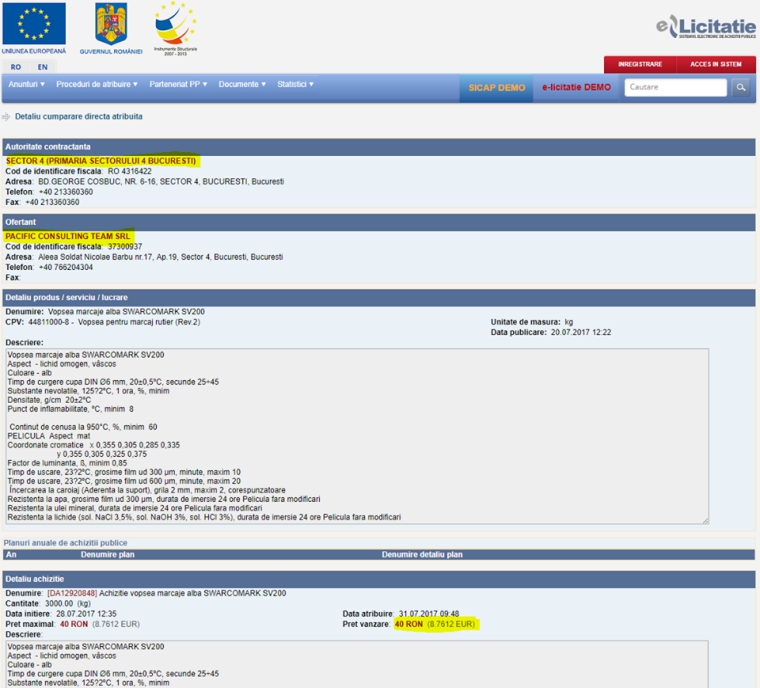Viewport: 760px width, 688px height.
Task: Click the fiscal code 37300937
Action: (125, 247)
